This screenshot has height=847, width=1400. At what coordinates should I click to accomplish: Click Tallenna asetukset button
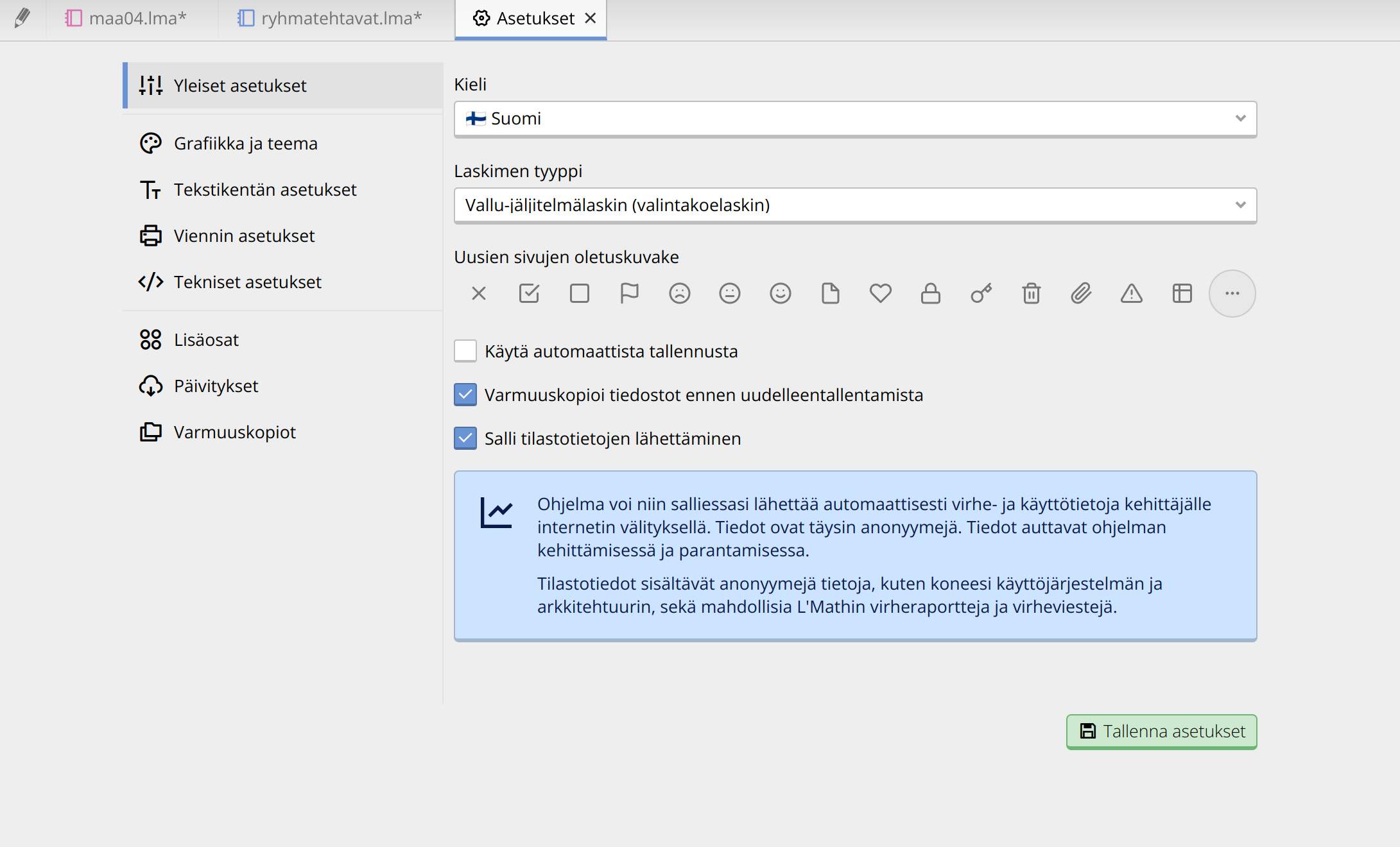tap(1162, 731)
